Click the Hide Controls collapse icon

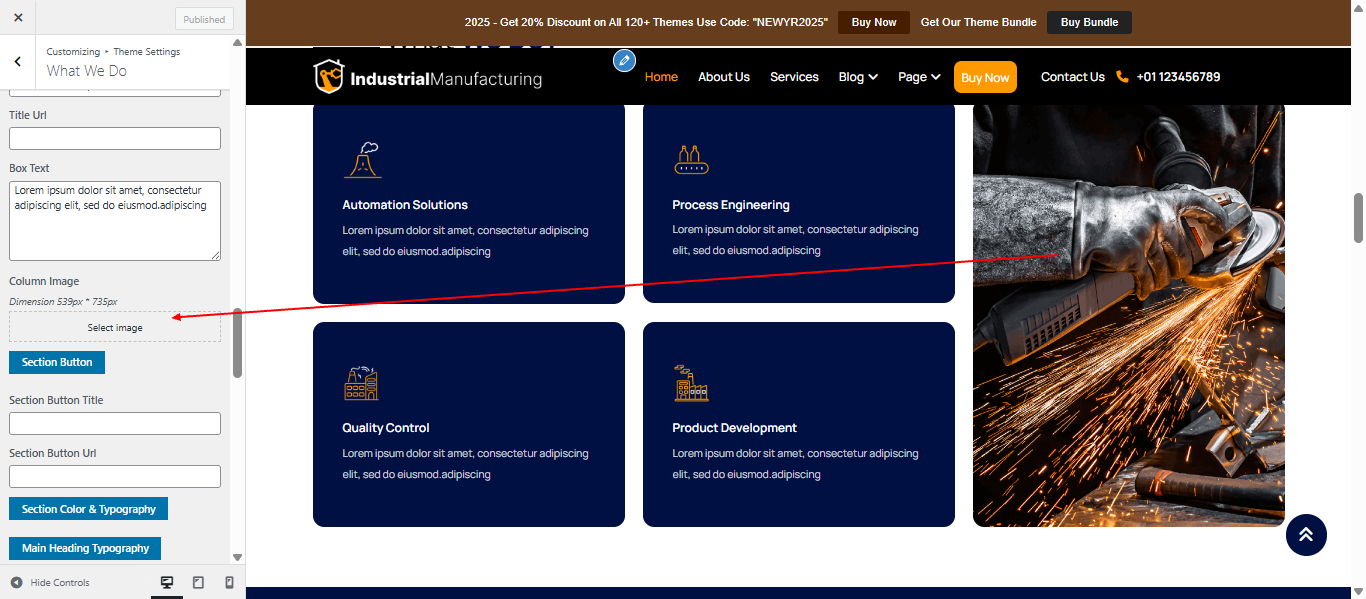[x=16, y=582]
